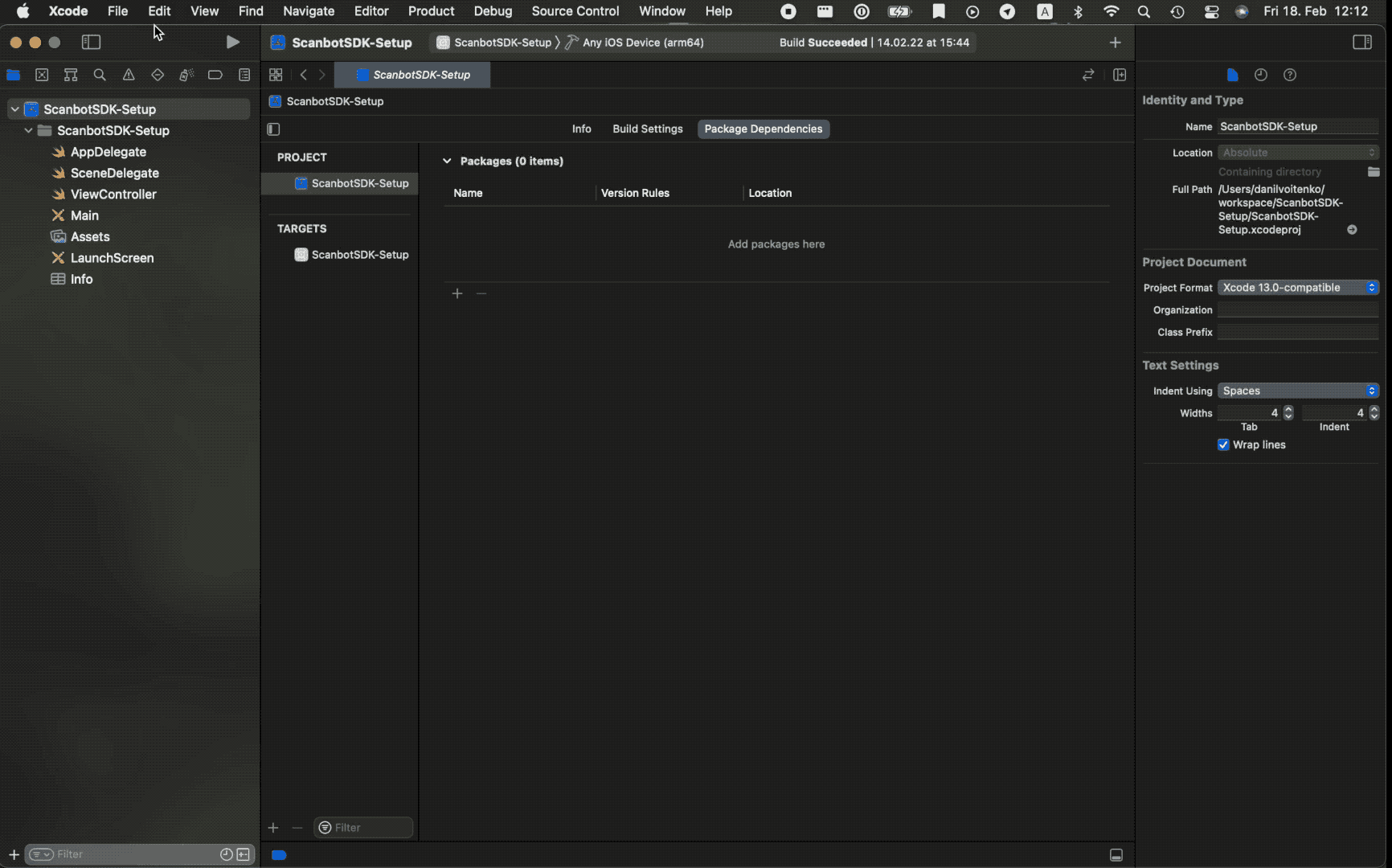Switch to the Build Settings tab
This screenshot has width=1392, height=868.
click(x=647, y=129)
